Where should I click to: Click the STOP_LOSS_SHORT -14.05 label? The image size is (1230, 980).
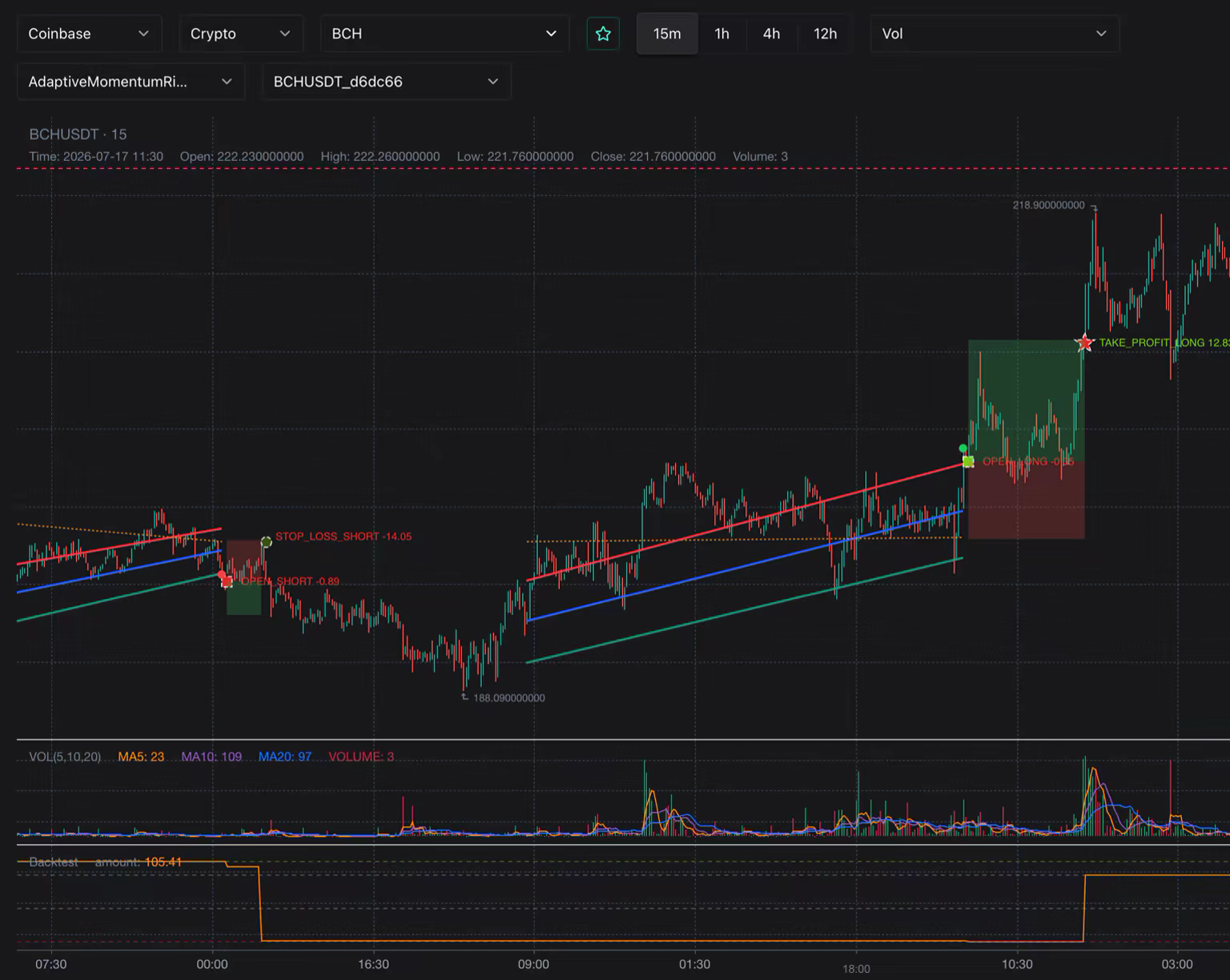coord(344,536)
